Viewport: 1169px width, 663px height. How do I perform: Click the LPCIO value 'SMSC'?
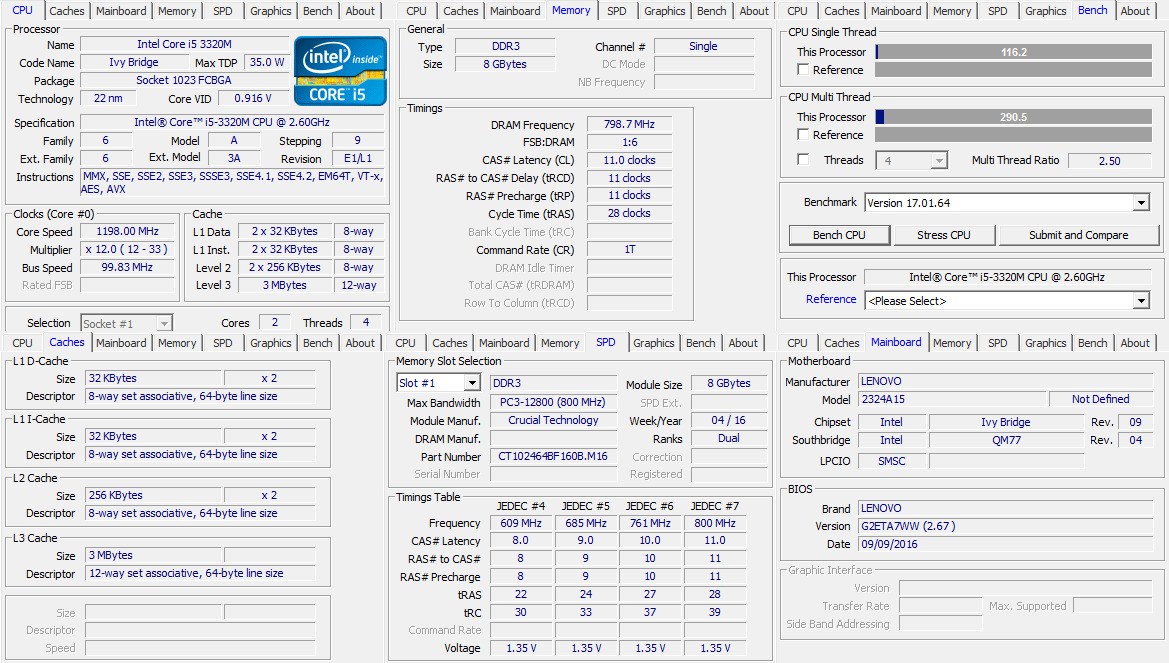tap(892, 461)
